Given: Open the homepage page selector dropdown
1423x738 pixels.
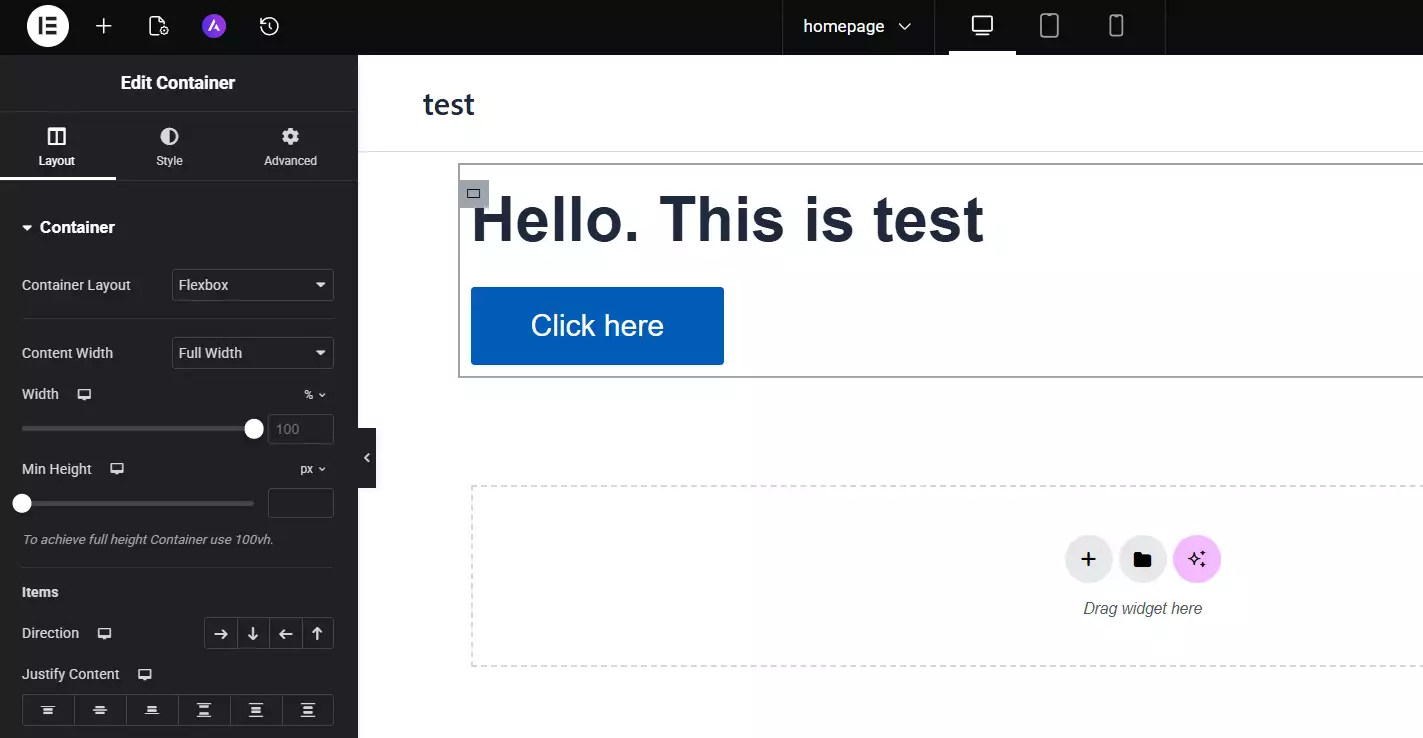Looking at the screenshot, I should 857,26.
